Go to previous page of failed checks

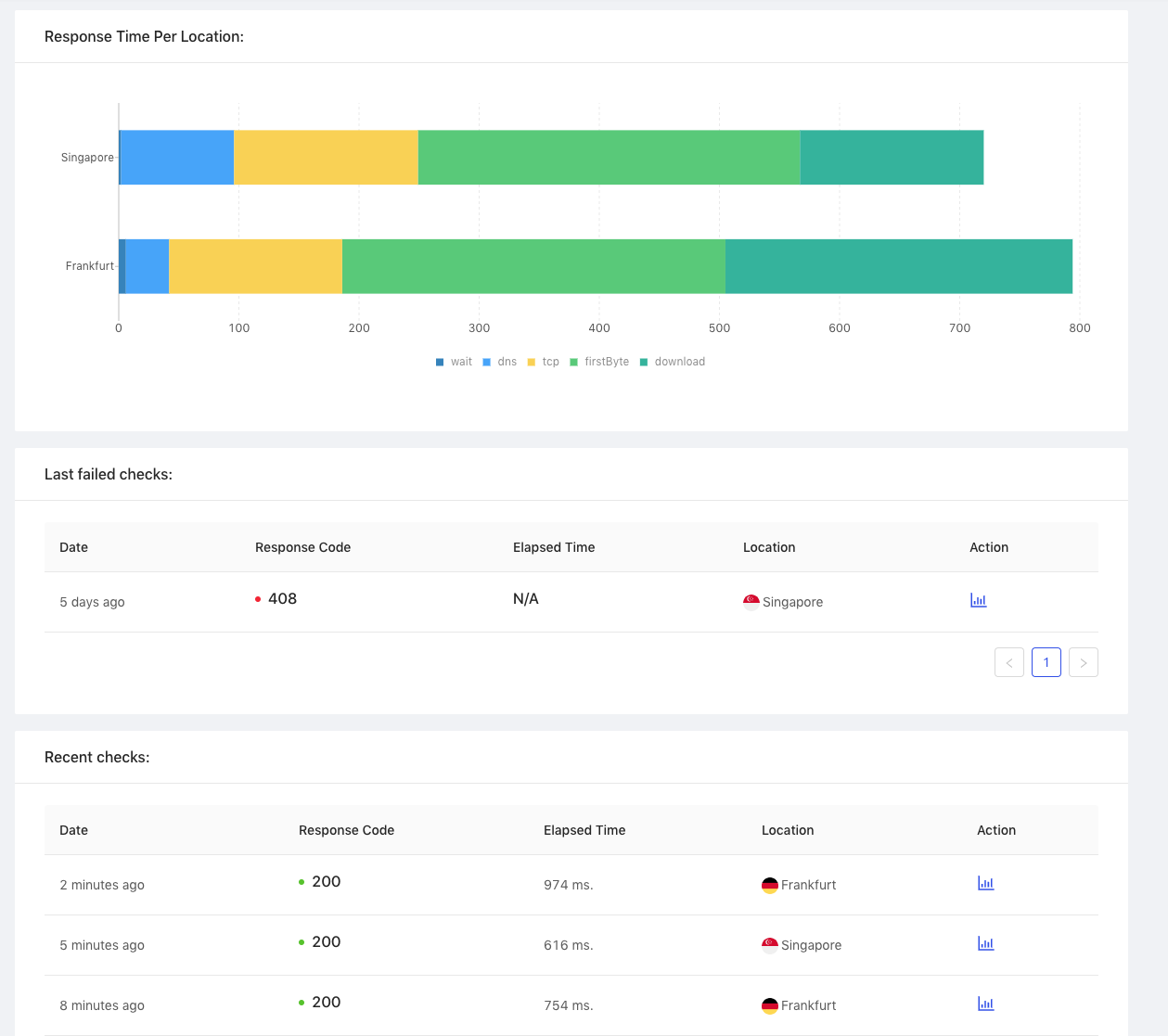tap(1009, 662)
